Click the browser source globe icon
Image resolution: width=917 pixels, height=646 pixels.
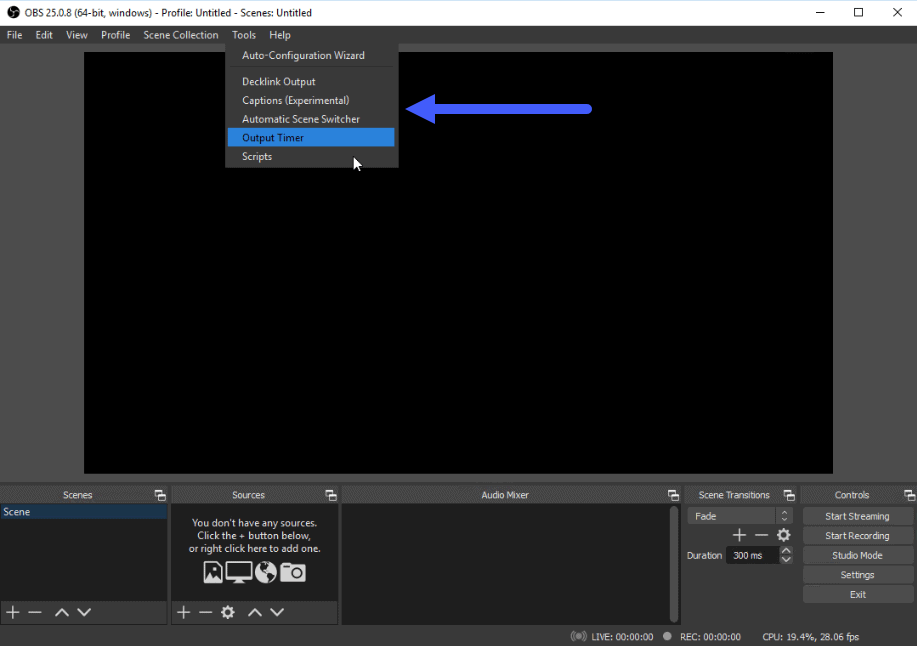click(x=266, y=572)
